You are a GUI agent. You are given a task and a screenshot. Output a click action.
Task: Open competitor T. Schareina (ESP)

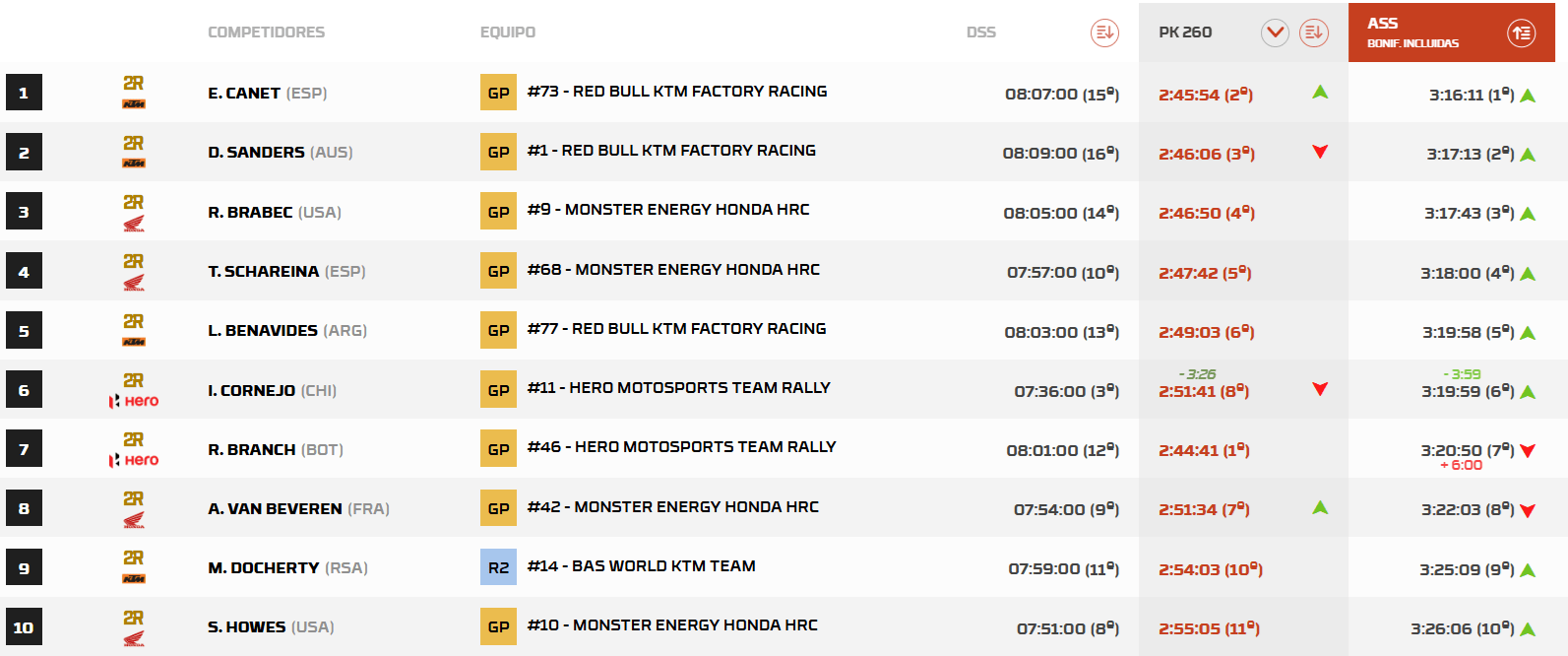(x=286, y=272)
